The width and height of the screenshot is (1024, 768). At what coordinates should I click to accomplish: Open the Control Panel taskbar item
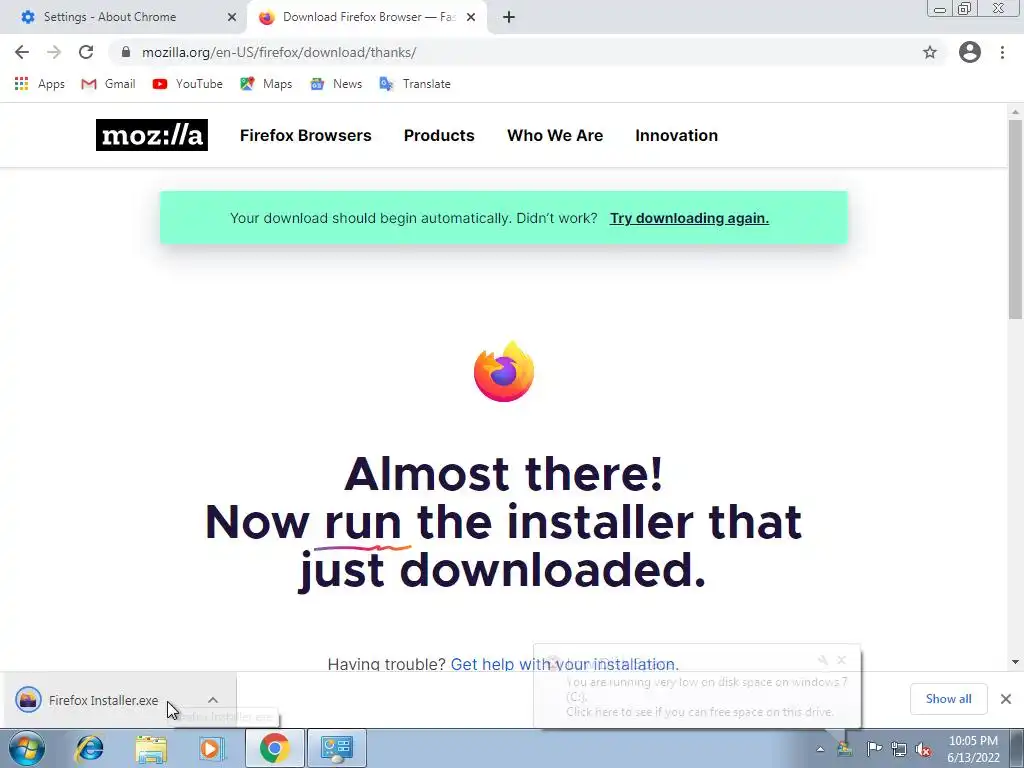tap(337, 748)
